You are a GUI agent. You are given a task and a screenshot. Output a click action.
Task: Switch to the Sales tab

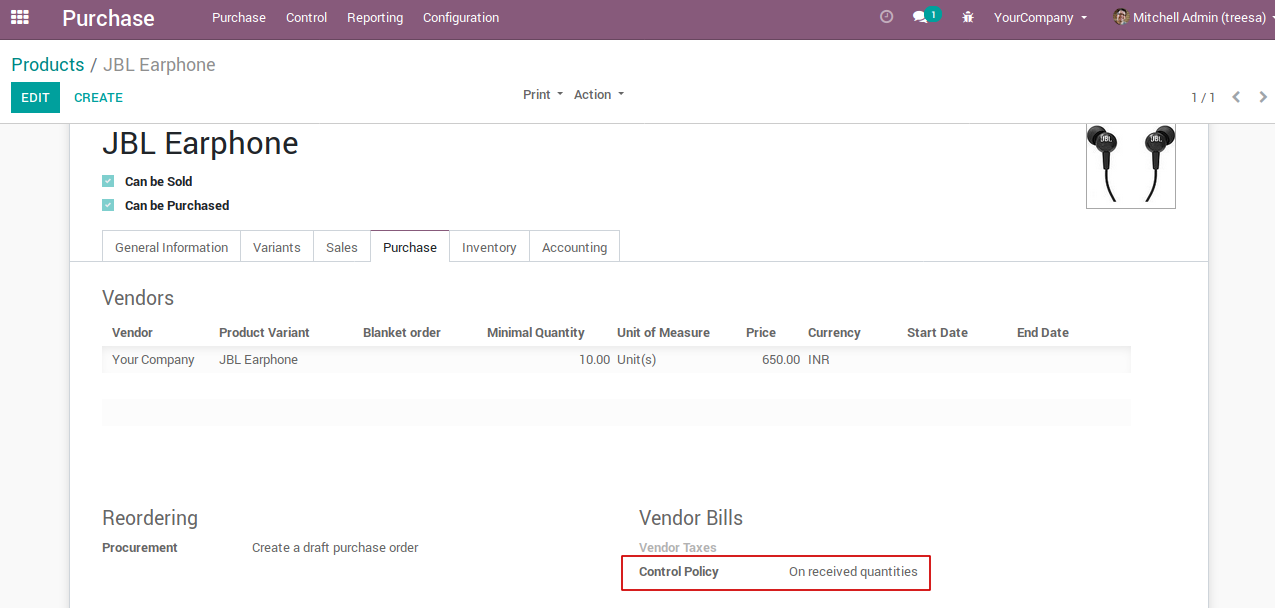[x=342, y=247]
